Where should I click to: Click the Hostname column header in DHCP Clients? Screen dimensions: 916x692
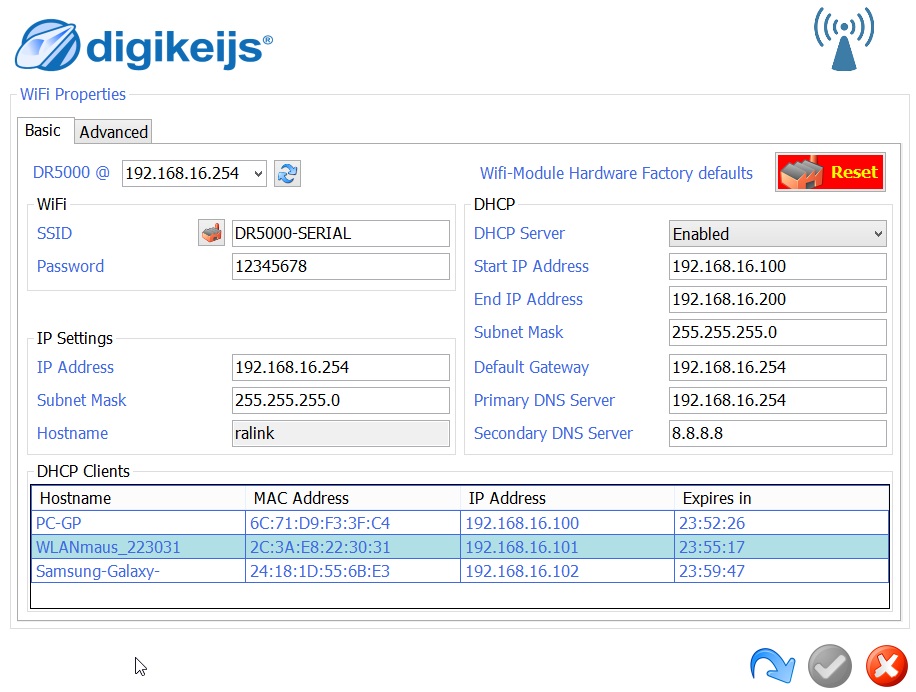point(138,498)
